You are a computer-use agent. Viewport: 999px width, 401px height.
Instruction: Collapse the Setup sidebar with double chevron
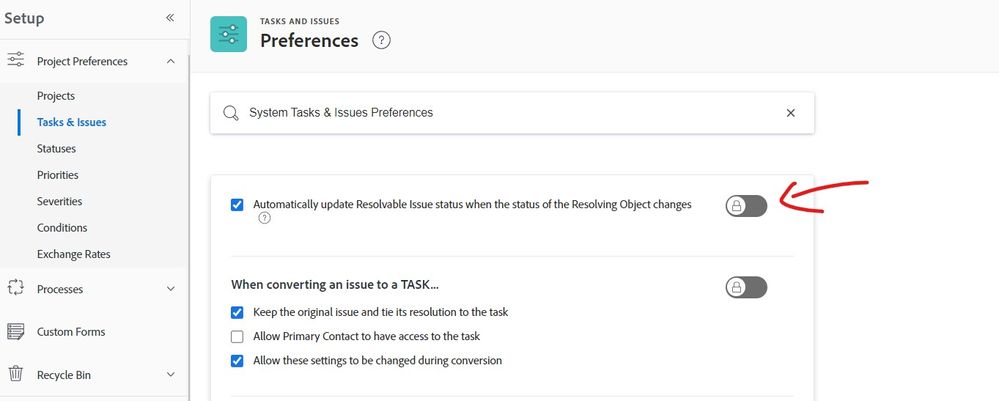coord(170,18)
